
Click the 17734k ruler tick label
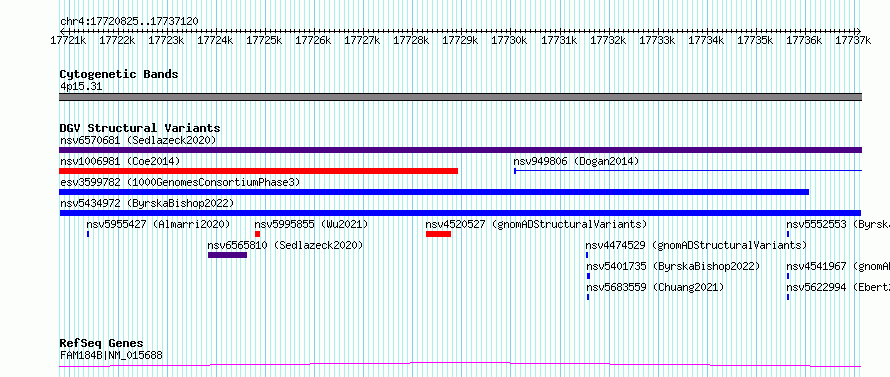click(x=706, y=40)
